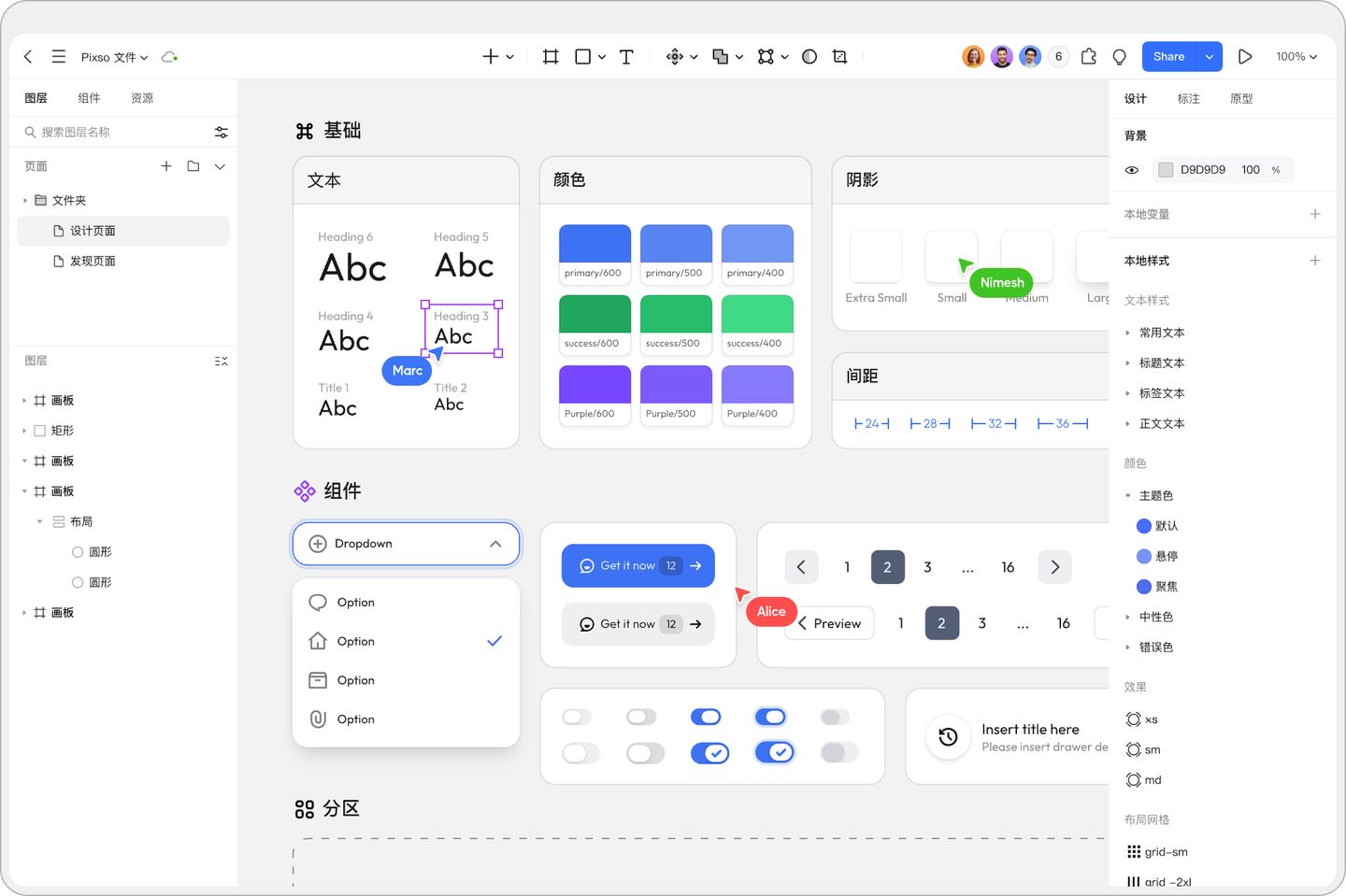Image resolution: width=1346 pixels, height=896 pixels.
Task: Toggle the contrast mask tool icon
Action: [809, 57]
